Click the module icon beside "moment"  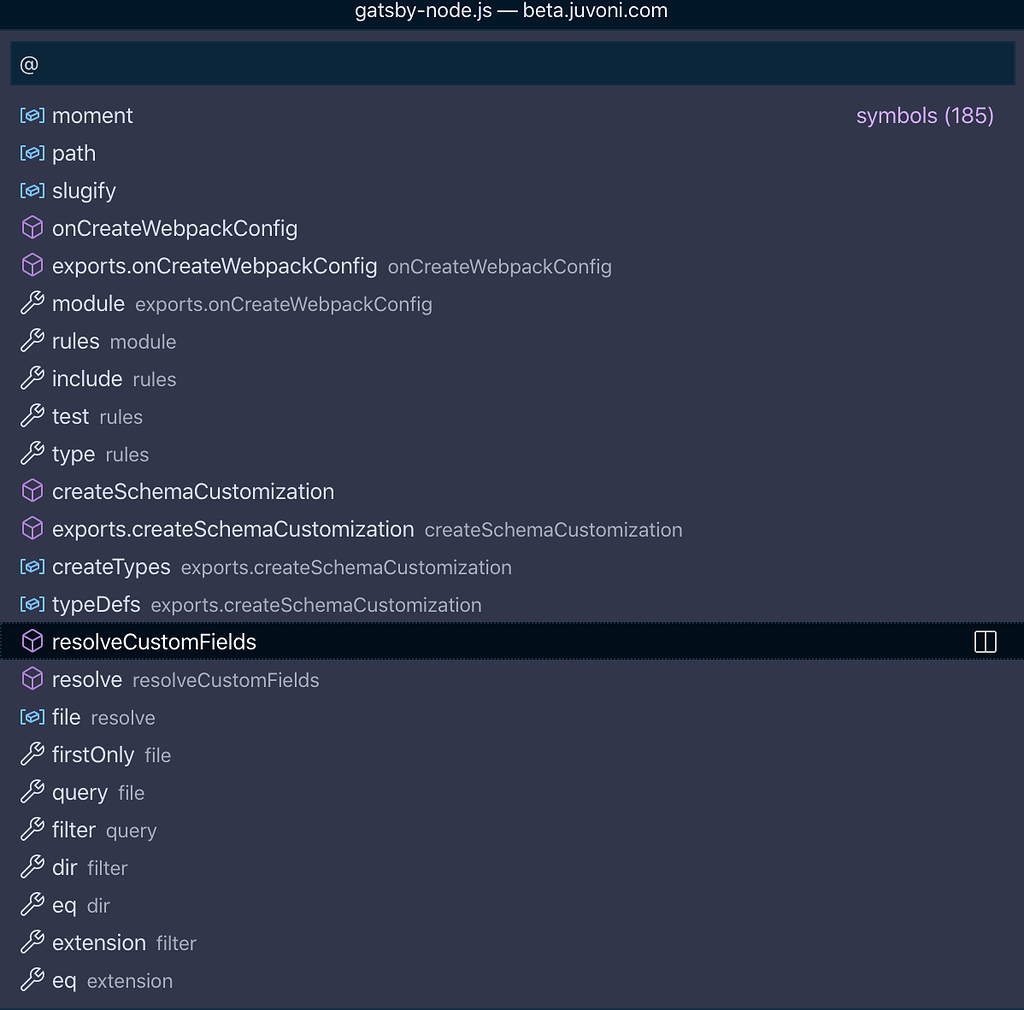pos(31,115)
